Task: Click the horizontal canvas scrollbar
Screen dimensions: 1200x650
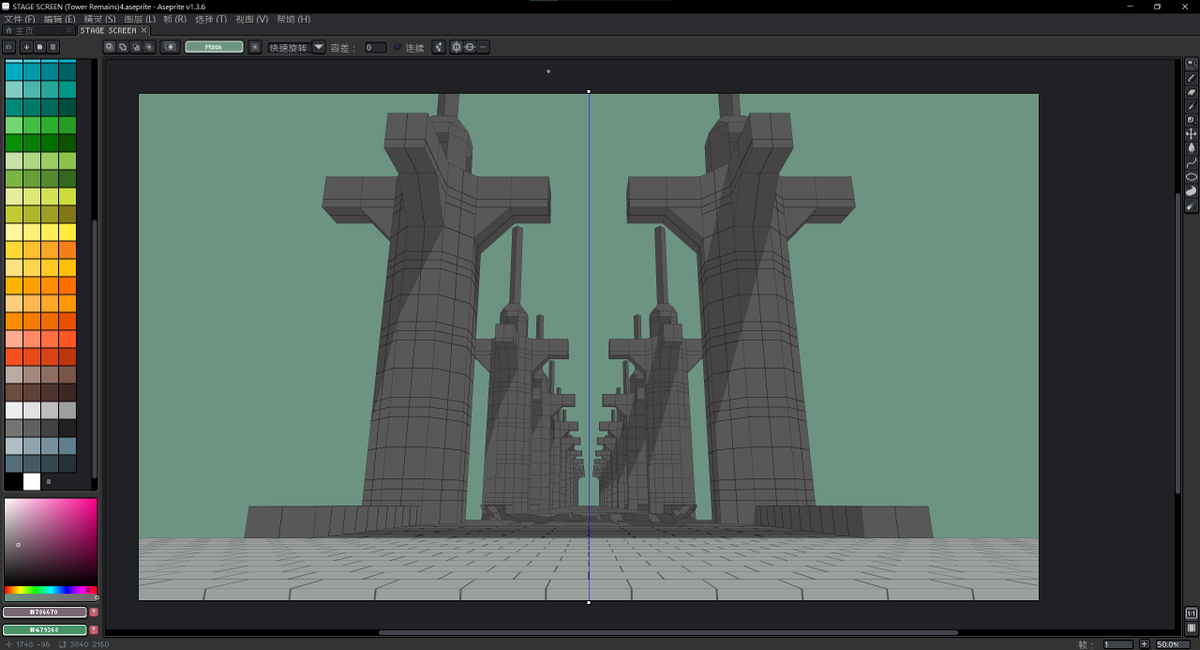Action: coord(668,632)
